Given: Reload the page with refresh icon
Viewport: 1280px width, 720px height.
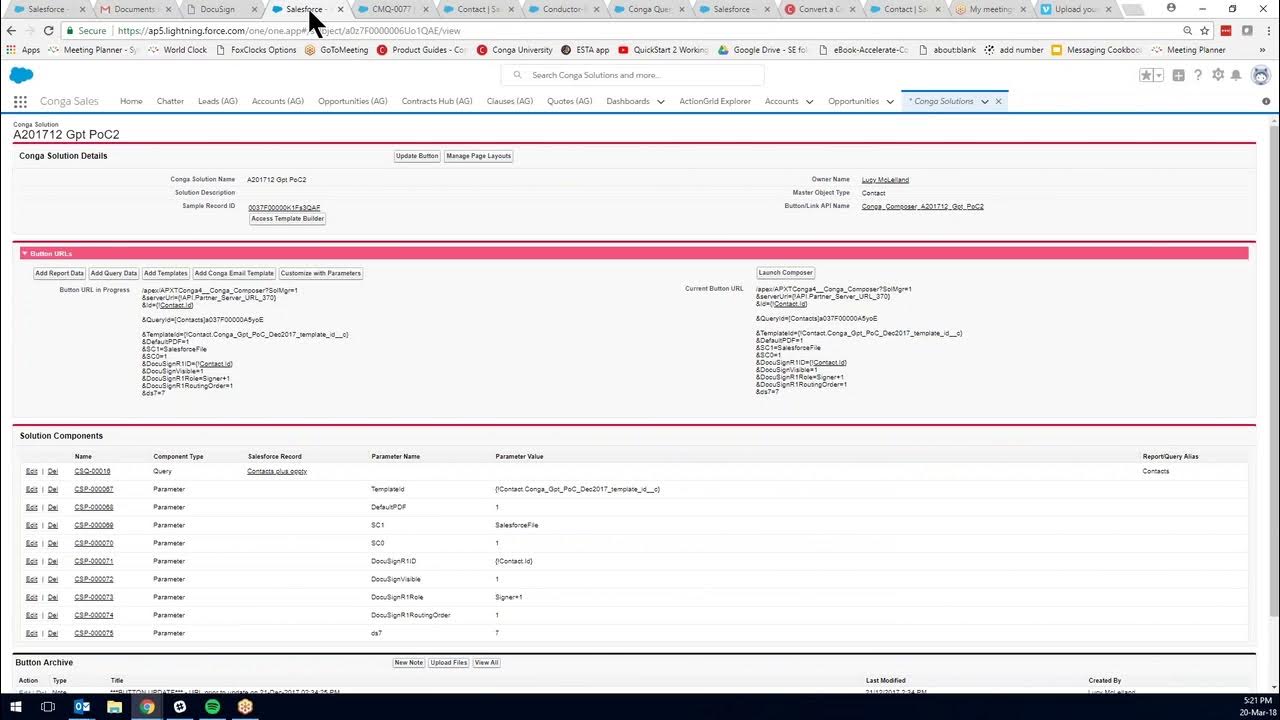Looking at the screenshot, I should 48,31.
